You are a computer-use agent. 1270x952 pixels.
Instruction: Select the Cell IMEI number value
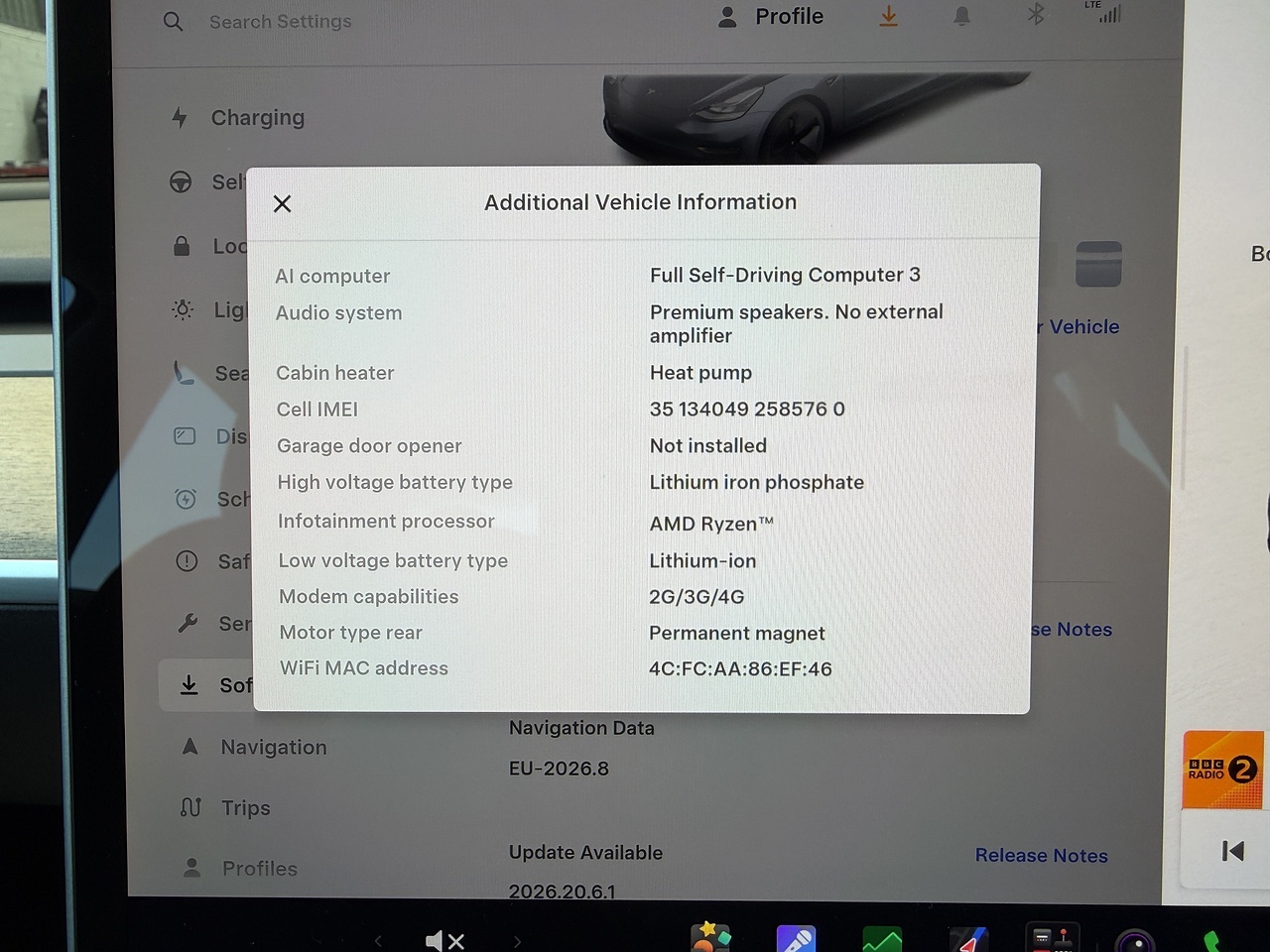(747, 409)
